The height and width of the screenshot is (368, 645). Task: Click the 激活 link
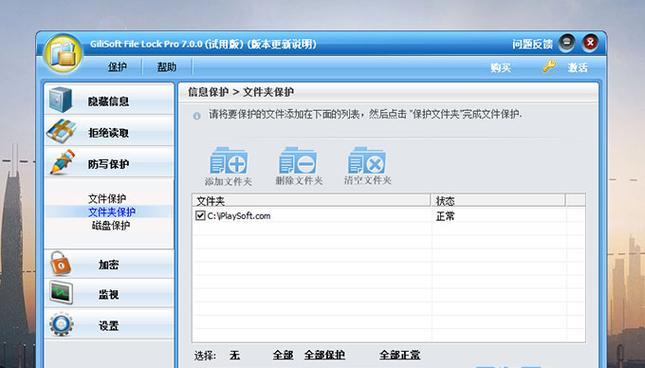[x=578, y=67]
